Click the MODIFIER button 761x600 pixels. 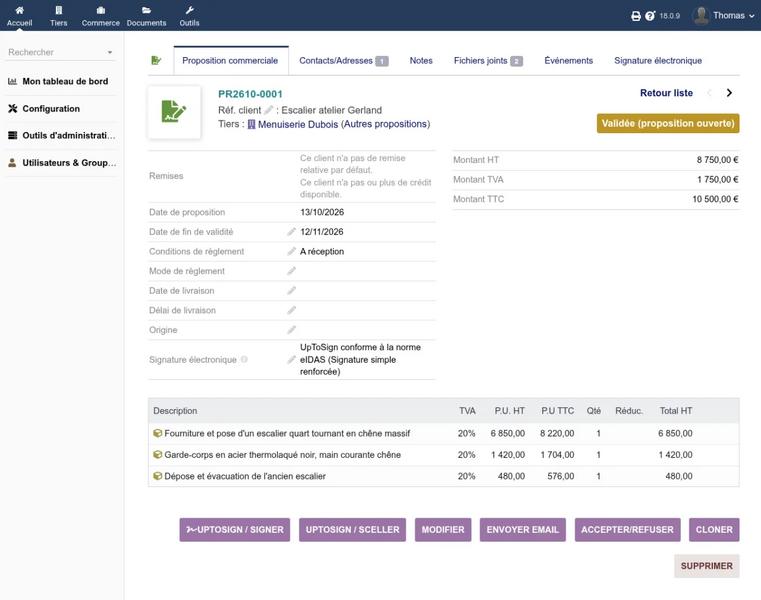pos(443,530)
